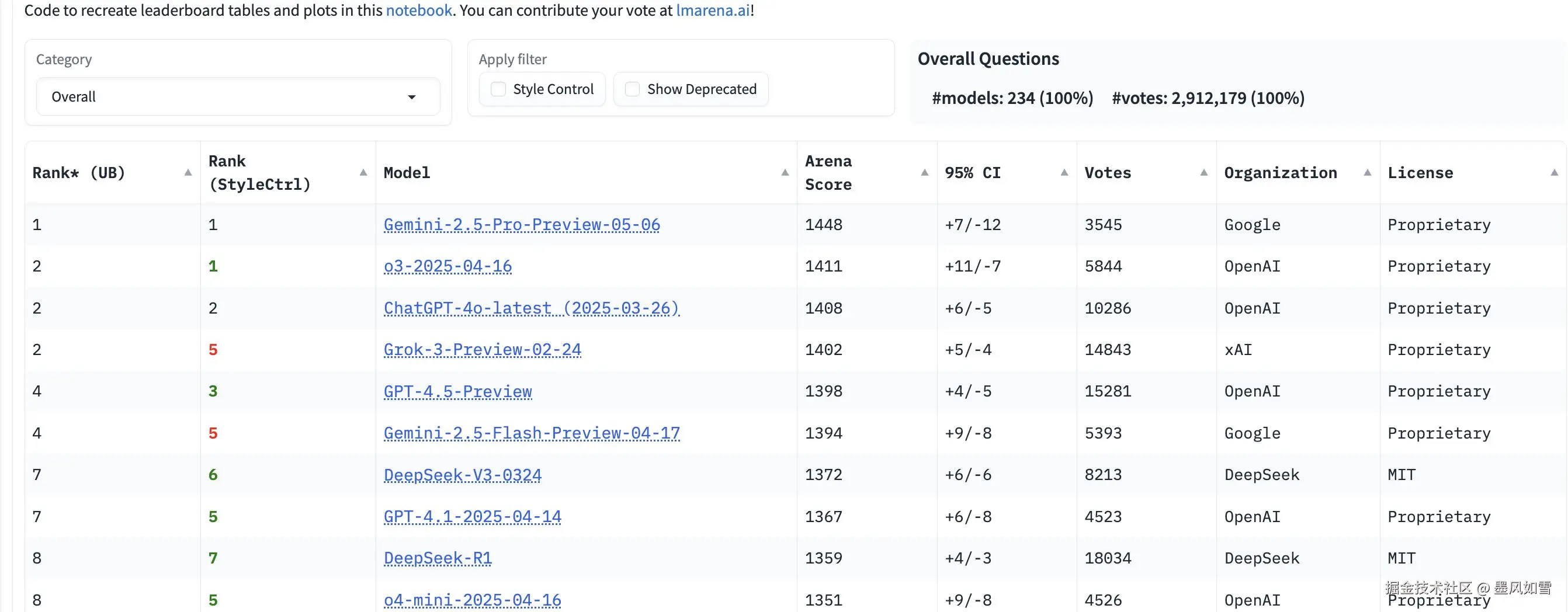Open Gemini-2.5-Pro-Preview-05-06 model link
Viewport: 1568px width, 612px height.
click(x=522, y=224)
